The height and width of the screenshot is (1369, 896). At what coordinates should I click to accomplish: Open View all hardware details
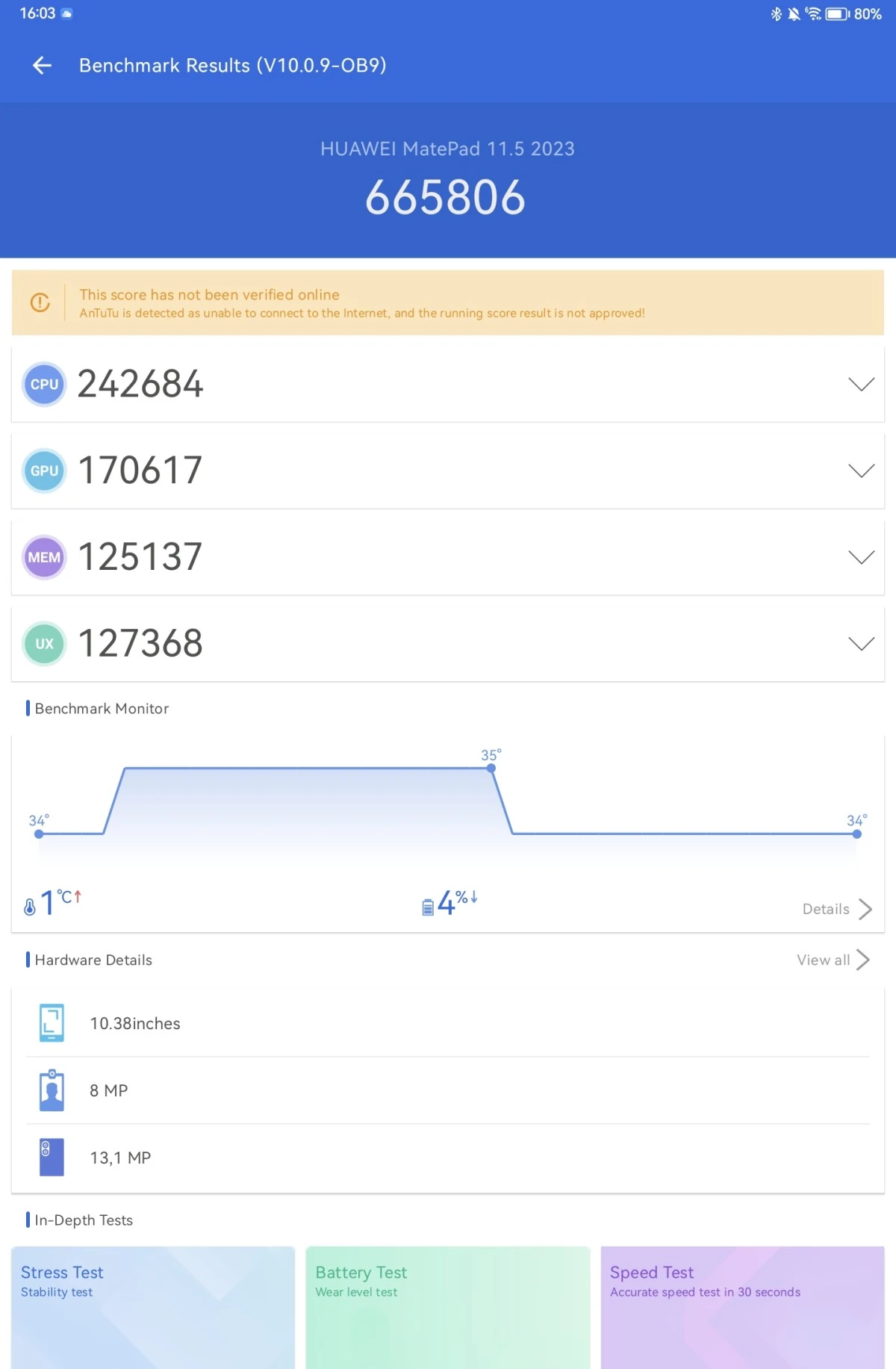[x=833, y=960]
